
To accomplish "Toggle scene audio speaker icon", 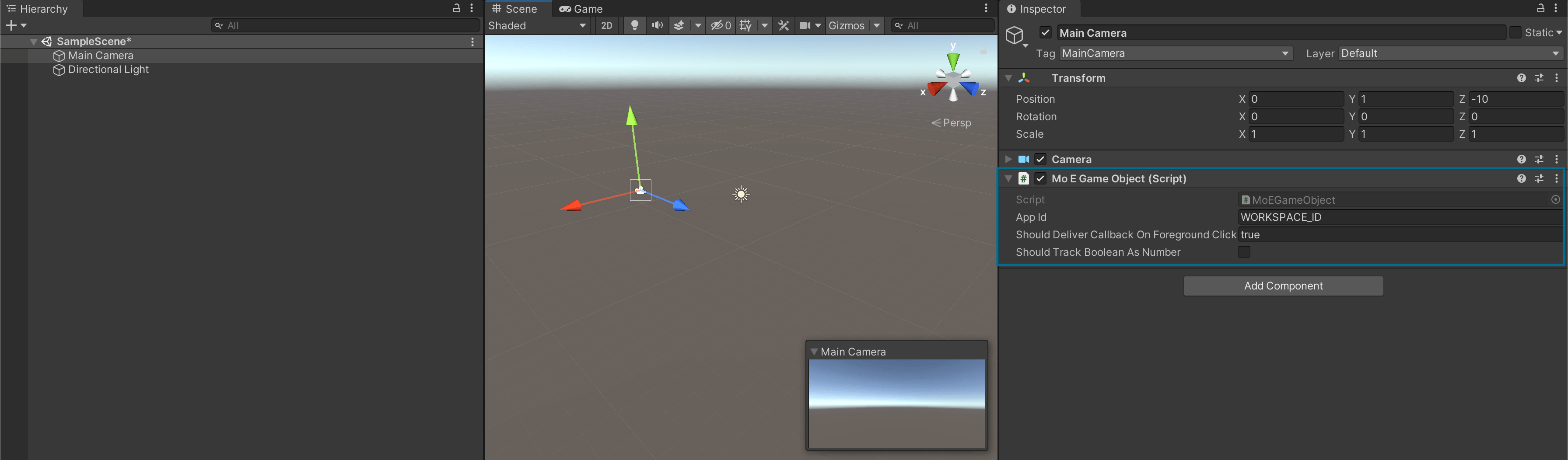I will [657, 25].
